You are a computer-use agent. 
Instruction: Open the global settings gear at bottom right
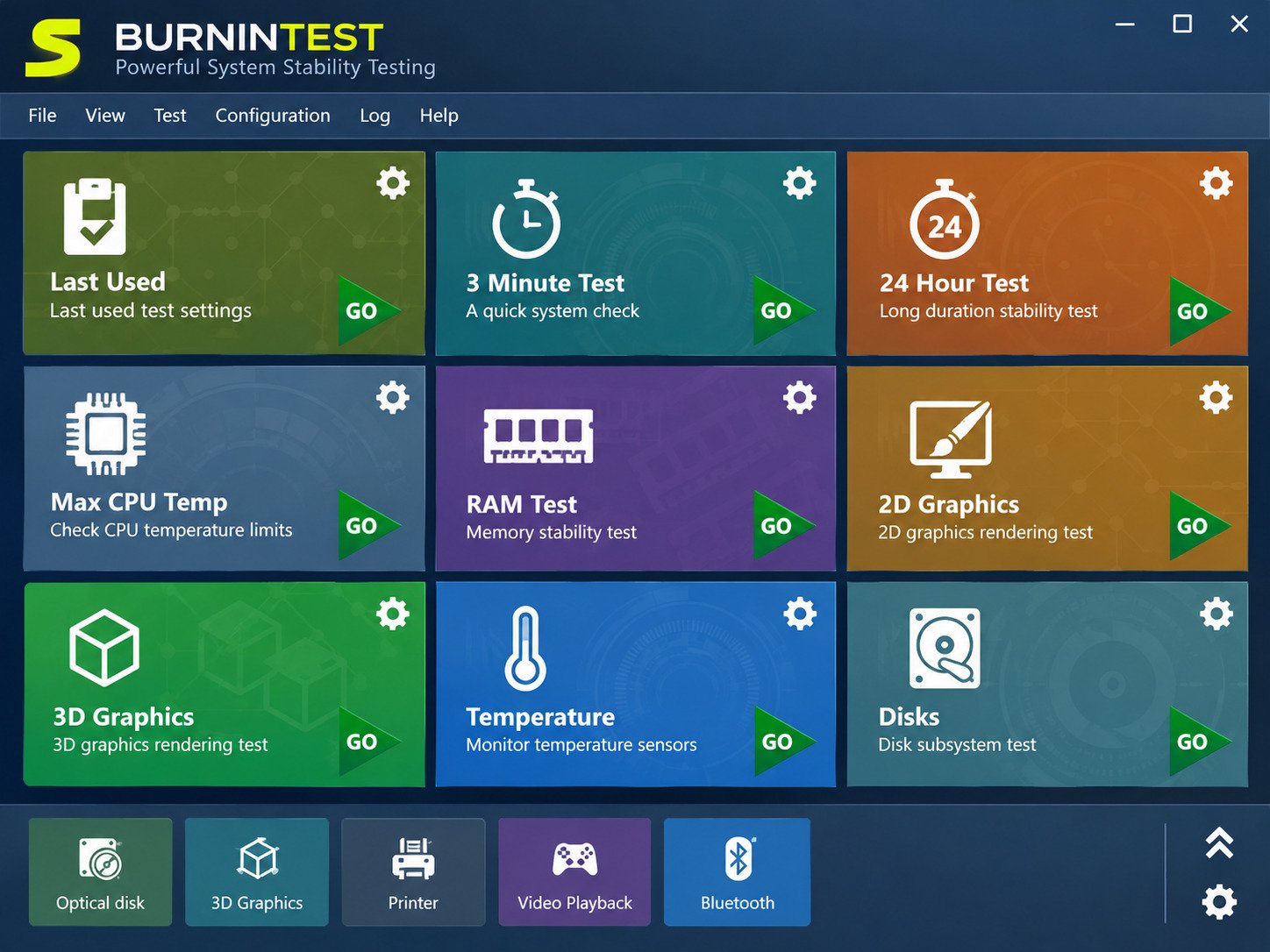coord(1219,901)
